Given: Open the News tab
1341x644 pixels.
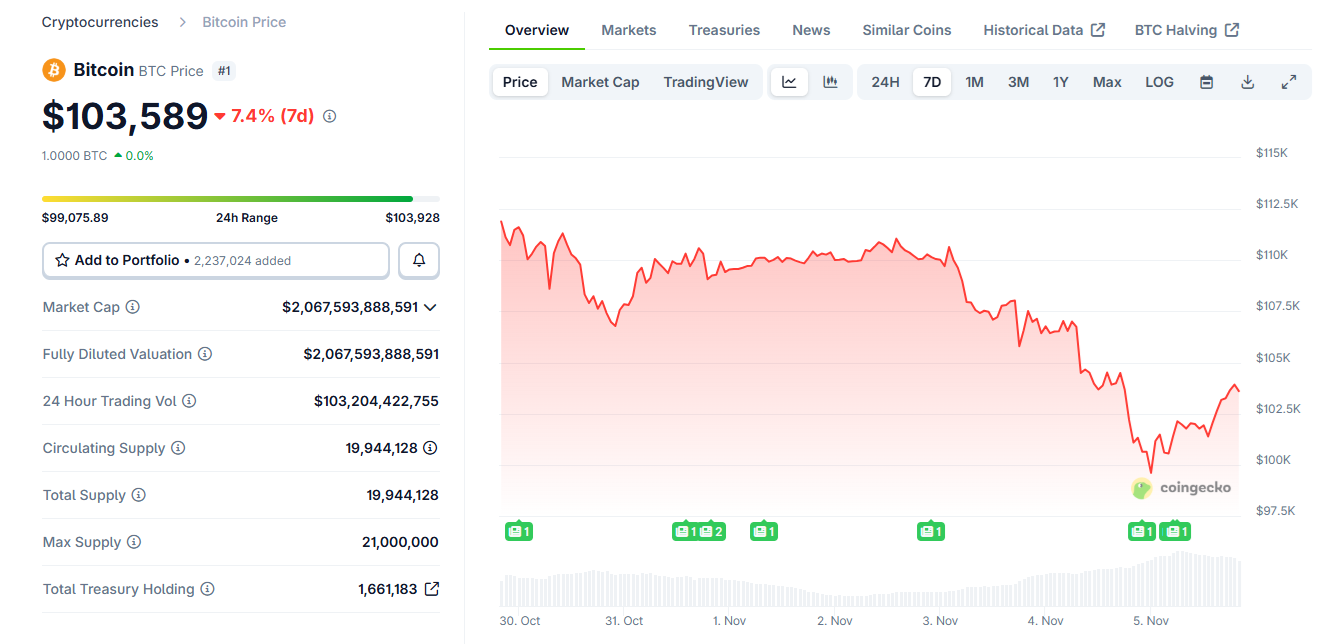Looking at the screenshot, I should pos(811,30).
